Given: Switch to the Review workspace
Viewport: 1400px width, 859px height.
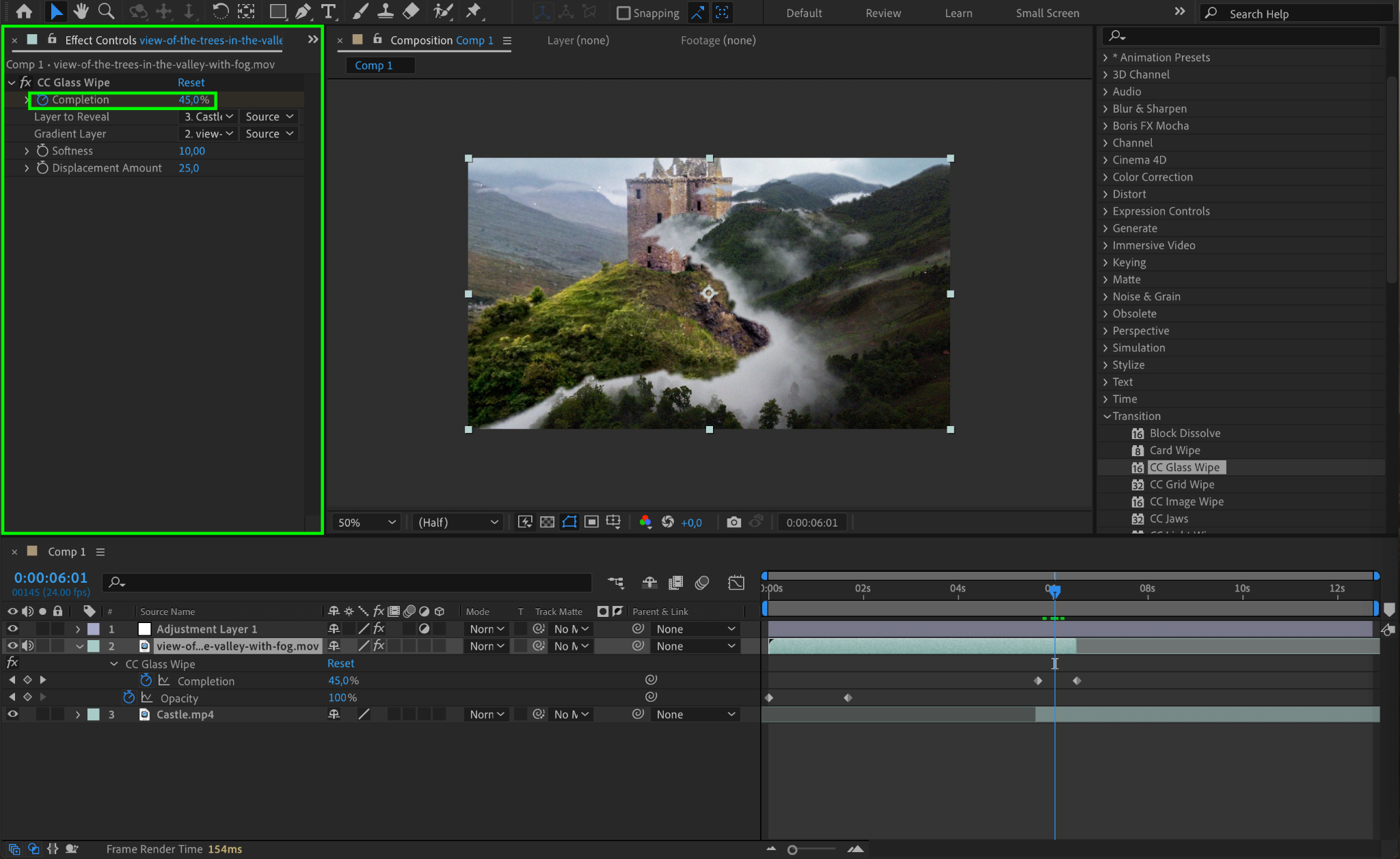Looking at the screenshot, I should click(x=883, y=13).
